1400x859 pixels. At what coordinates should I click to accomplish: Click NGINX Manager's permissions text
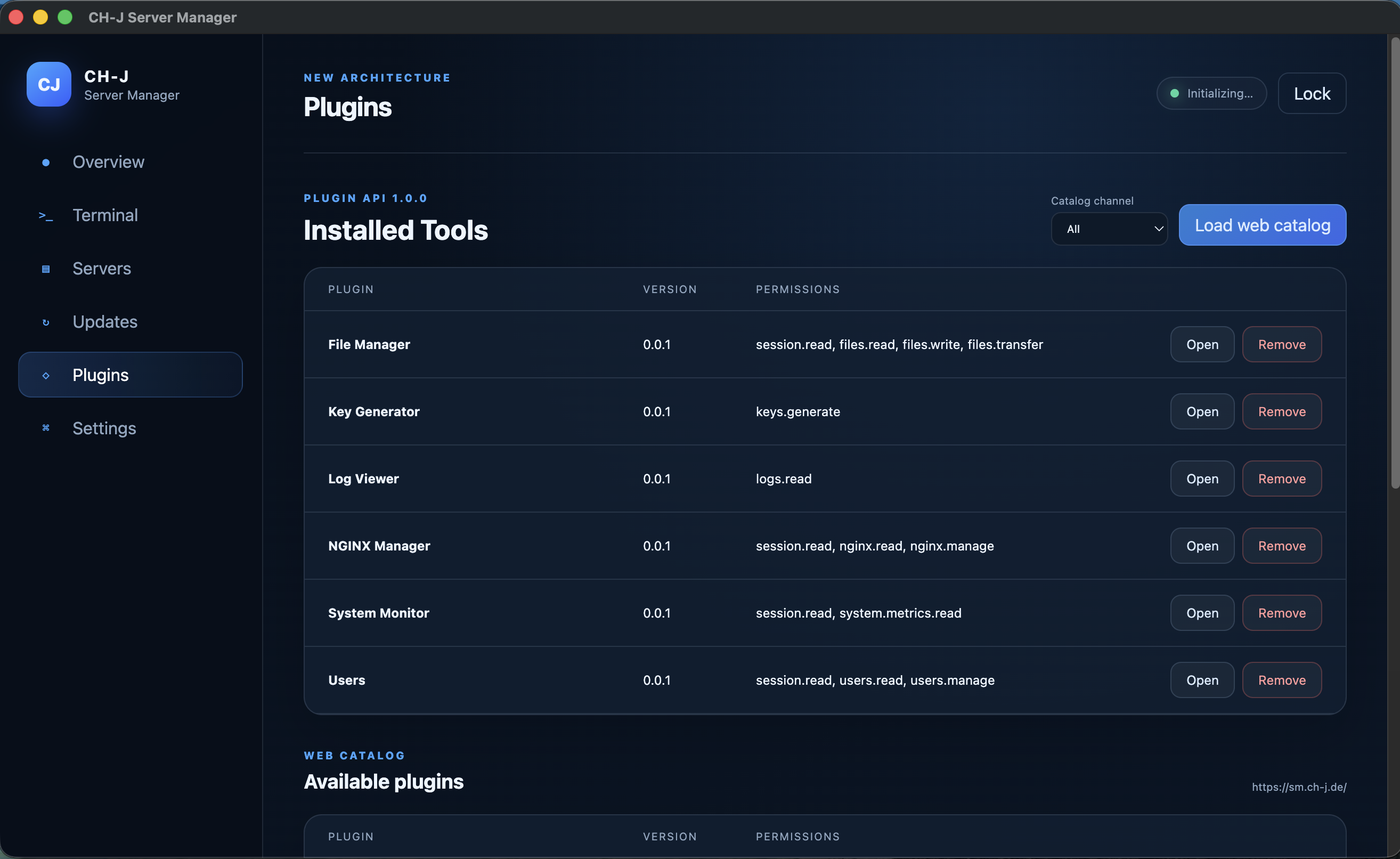875,546
